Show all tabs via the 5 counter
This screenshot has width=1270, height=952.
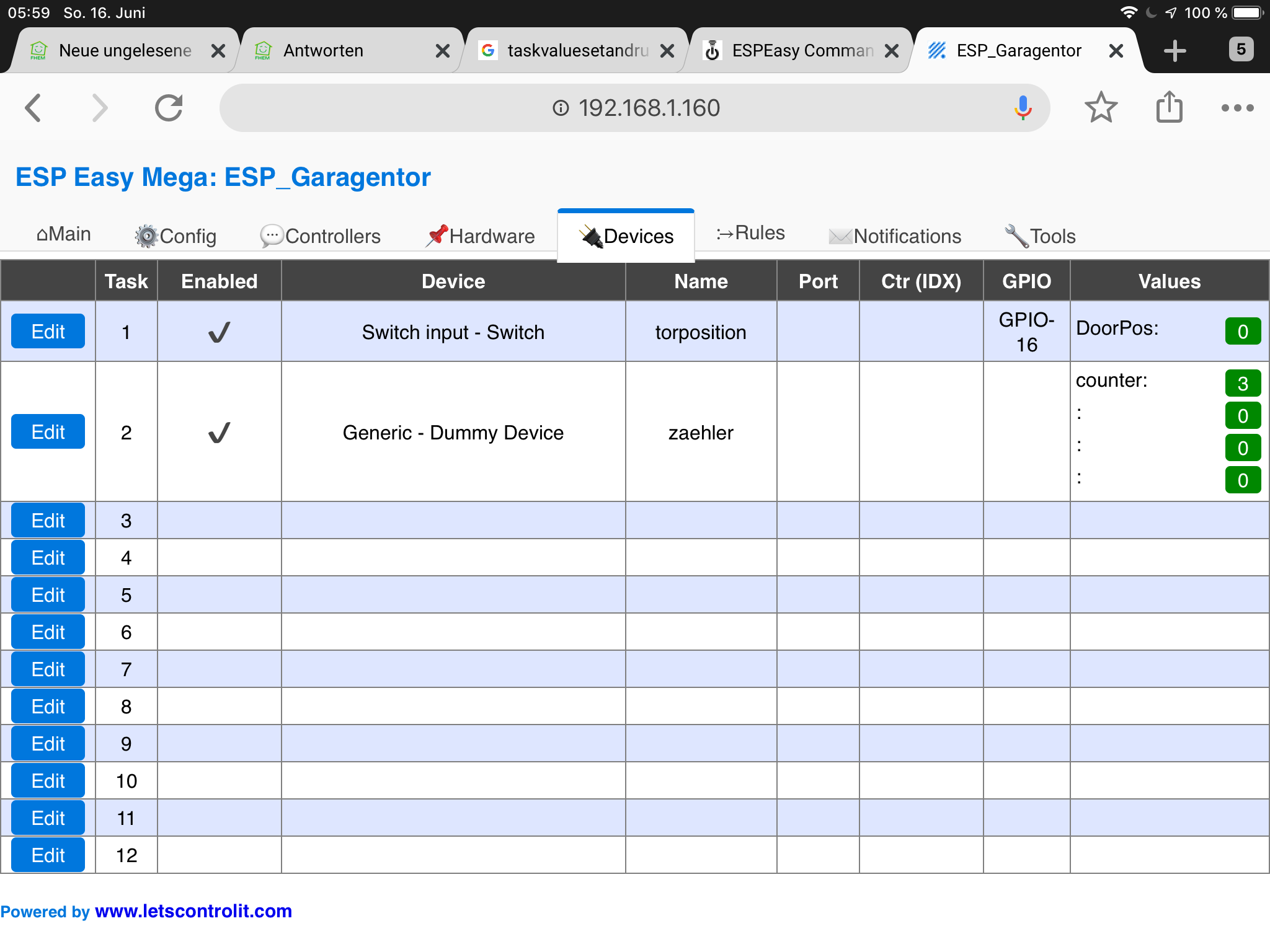[x=1240, y=50]
